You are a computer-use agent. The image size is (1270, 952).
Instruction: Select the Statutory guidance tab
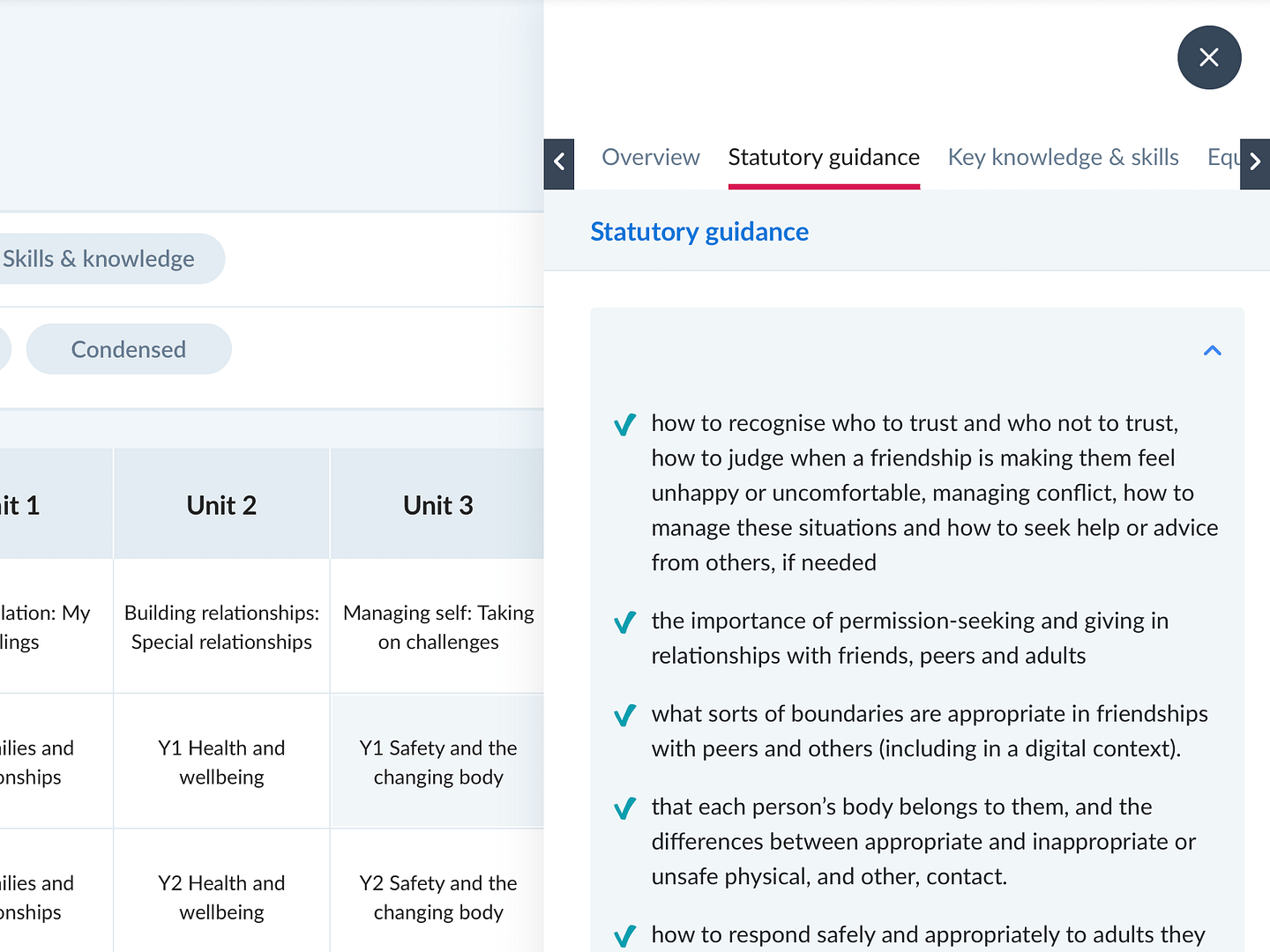click(x=824, y=158)
